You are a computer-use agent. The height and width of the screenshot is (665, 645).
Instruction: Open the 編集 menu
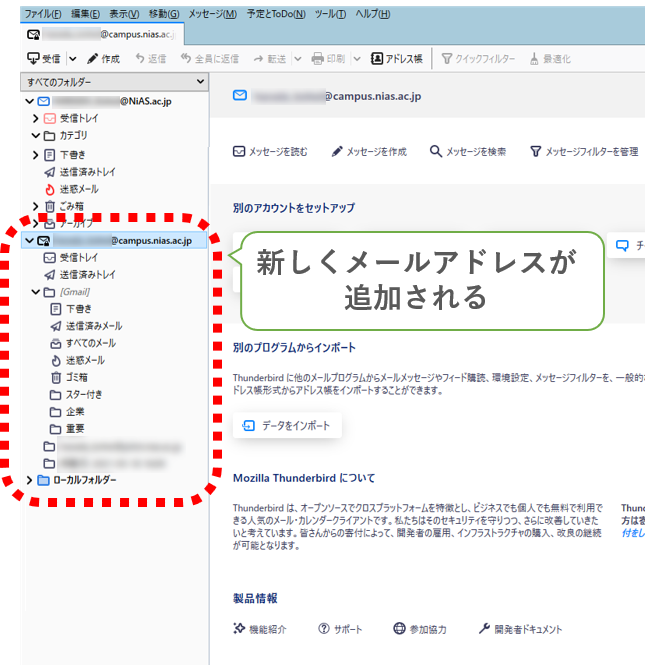[x=85, y=14]
